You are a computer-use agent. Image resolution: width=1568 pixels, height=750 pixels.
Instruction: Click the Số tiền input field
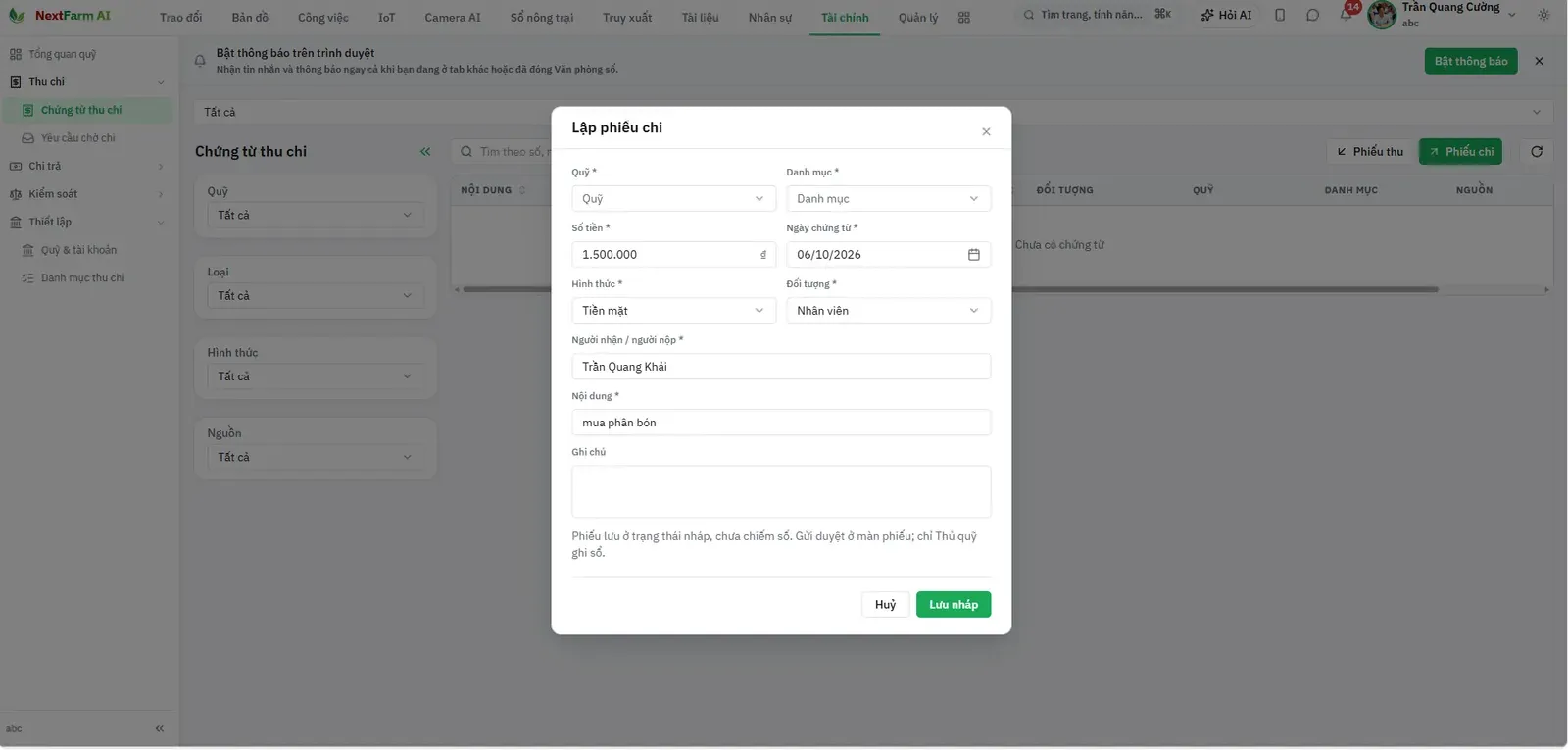coord(673,255)
